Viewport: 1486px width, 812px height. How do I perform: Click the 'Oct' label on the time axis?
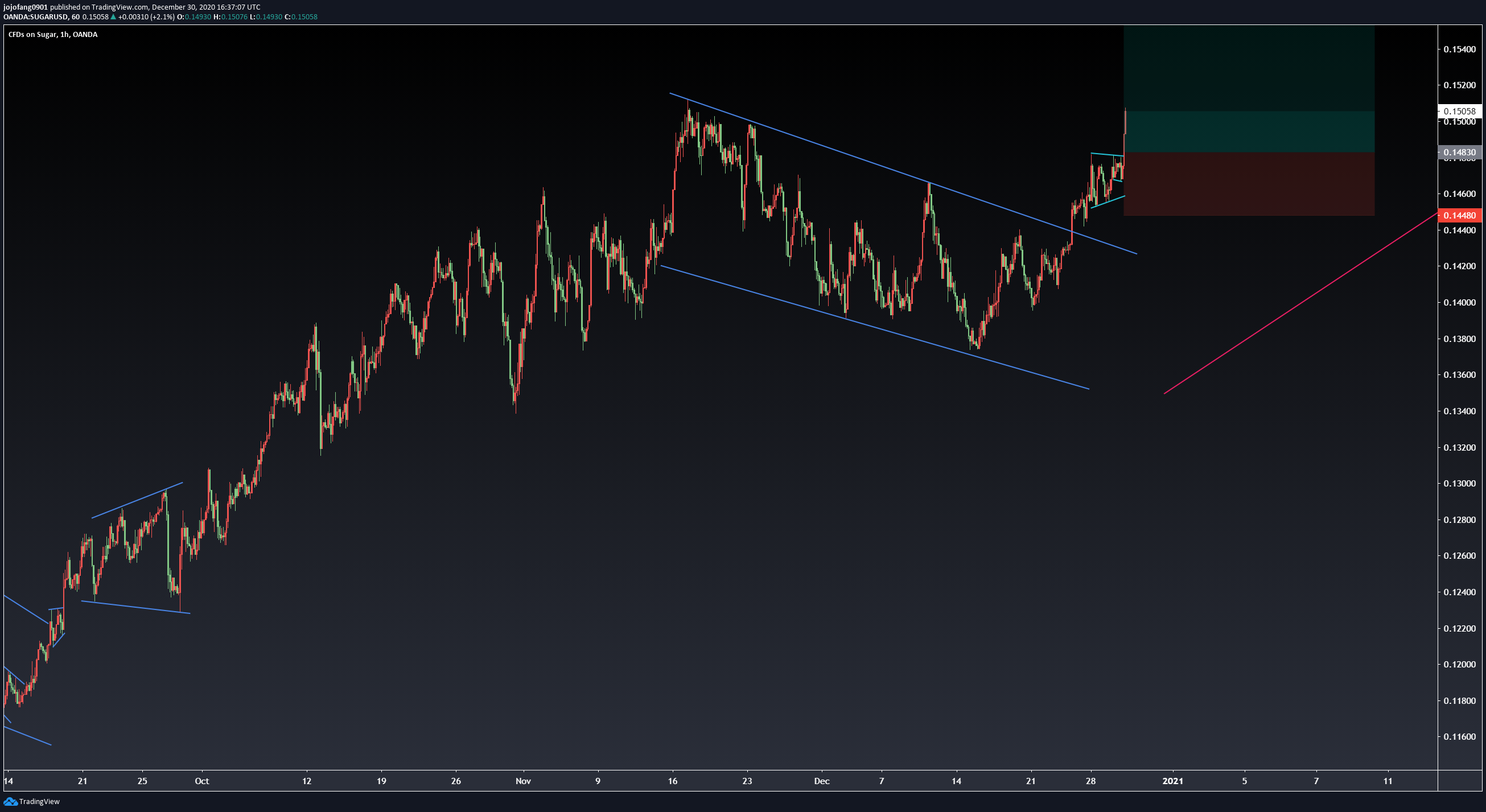[x=202, y=781]
